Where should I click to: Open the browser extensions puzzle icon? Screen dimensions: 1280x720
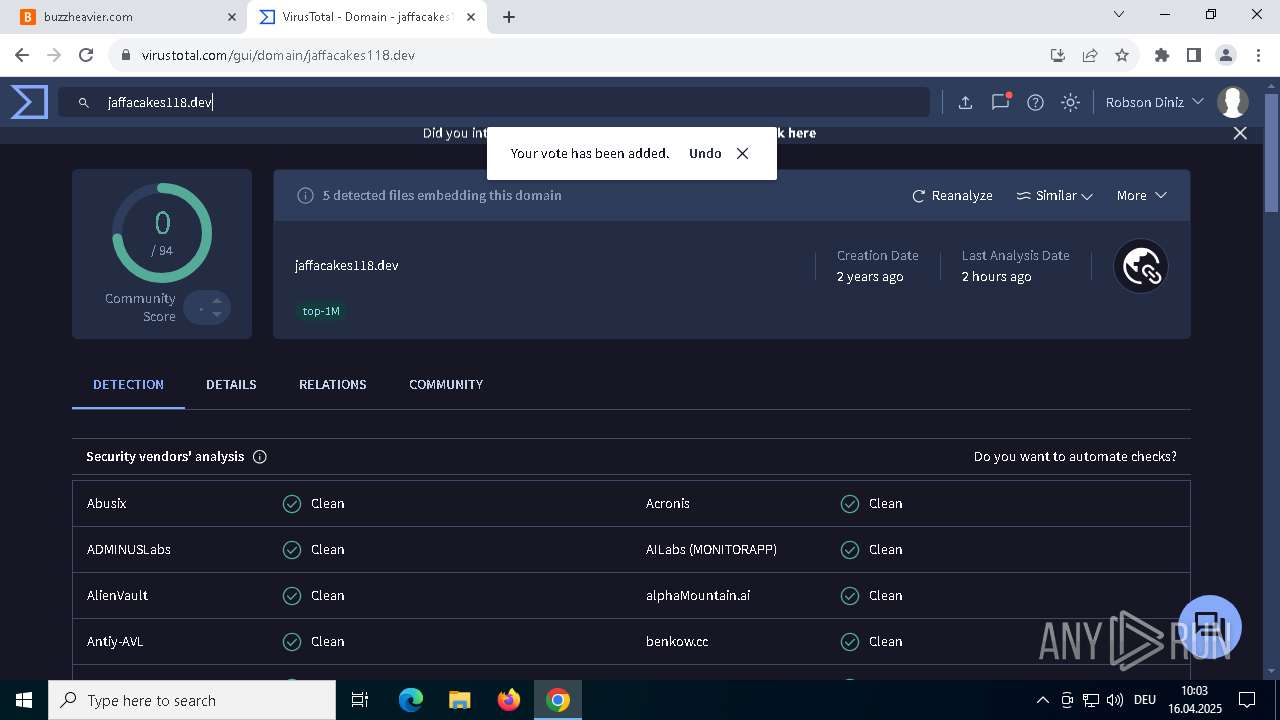[x=1161, y=55]
